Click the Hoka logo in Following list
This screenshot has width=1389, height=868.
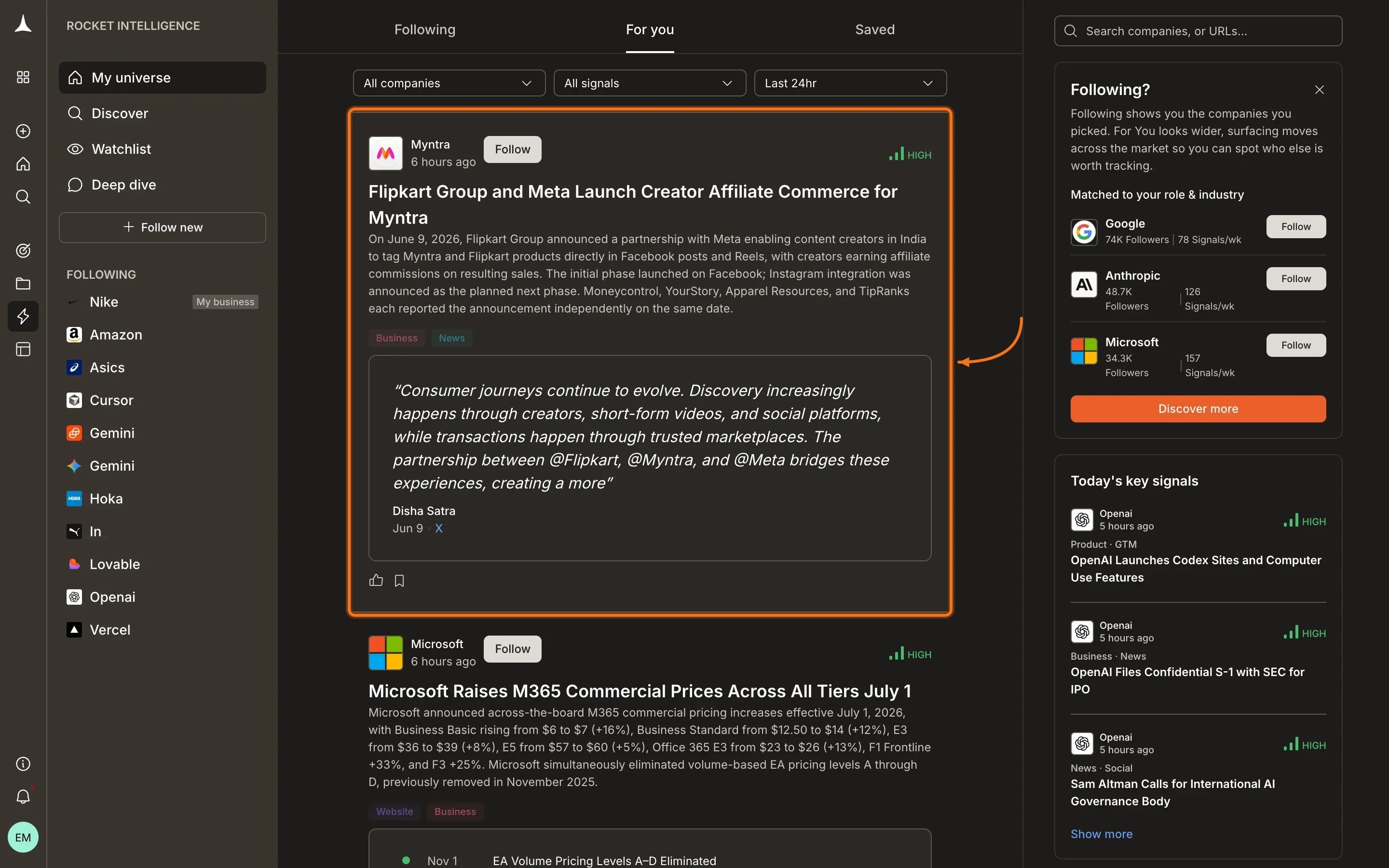(74, 498)
